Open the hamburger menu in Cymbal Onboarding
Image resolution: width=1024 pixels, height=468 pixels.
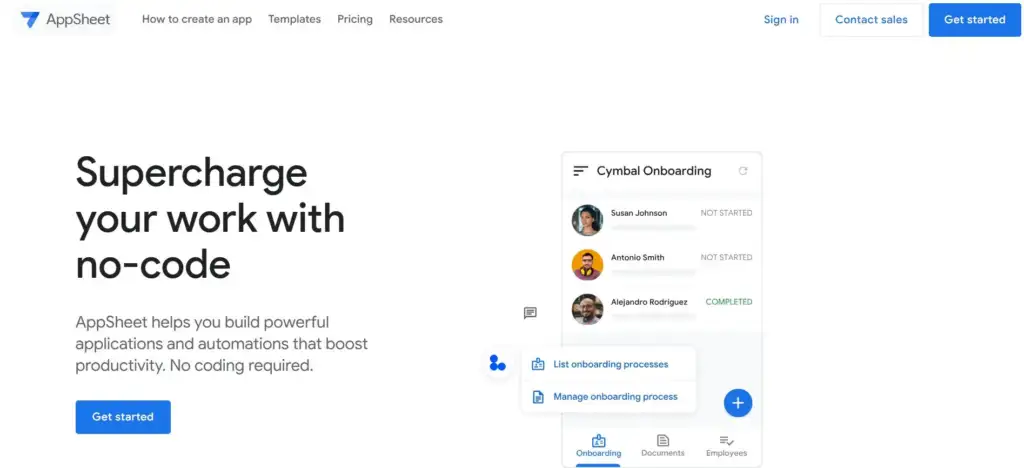pyautogui.click(x=580, y=171)
